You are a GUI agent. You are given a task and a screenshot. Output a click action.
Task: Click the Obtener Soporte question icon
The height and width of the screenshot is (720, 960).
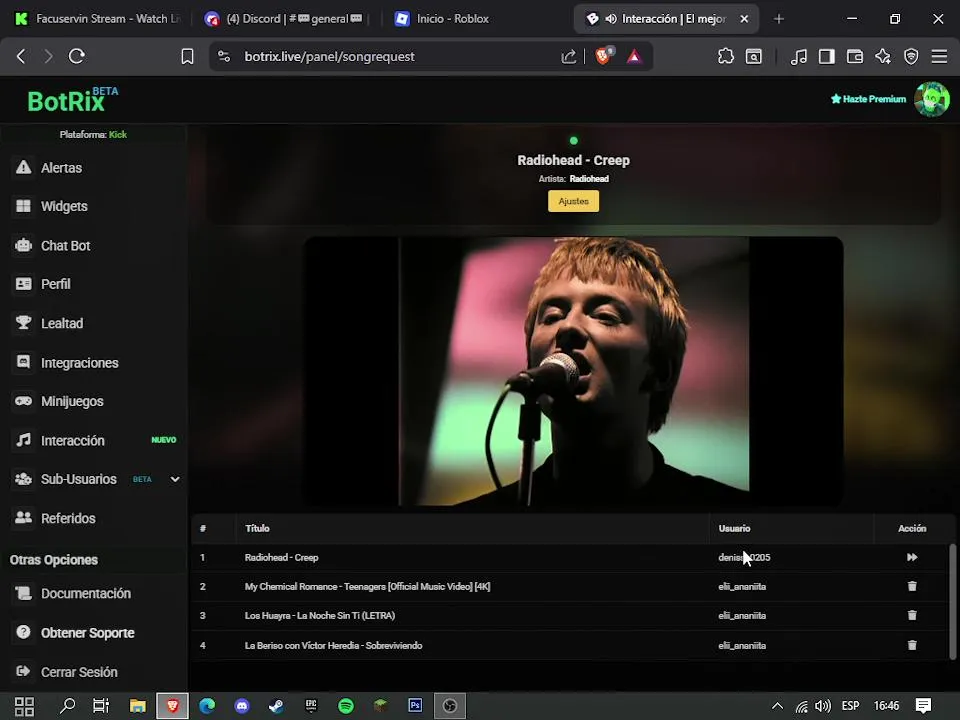(23, 632)
